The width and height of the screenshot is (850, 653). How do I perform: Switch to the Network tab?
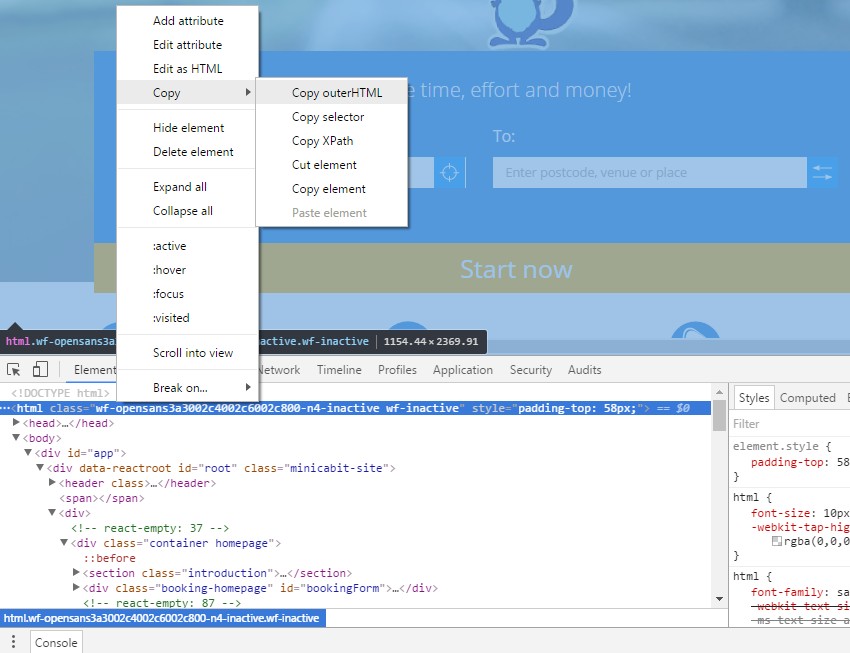(278, 369)
